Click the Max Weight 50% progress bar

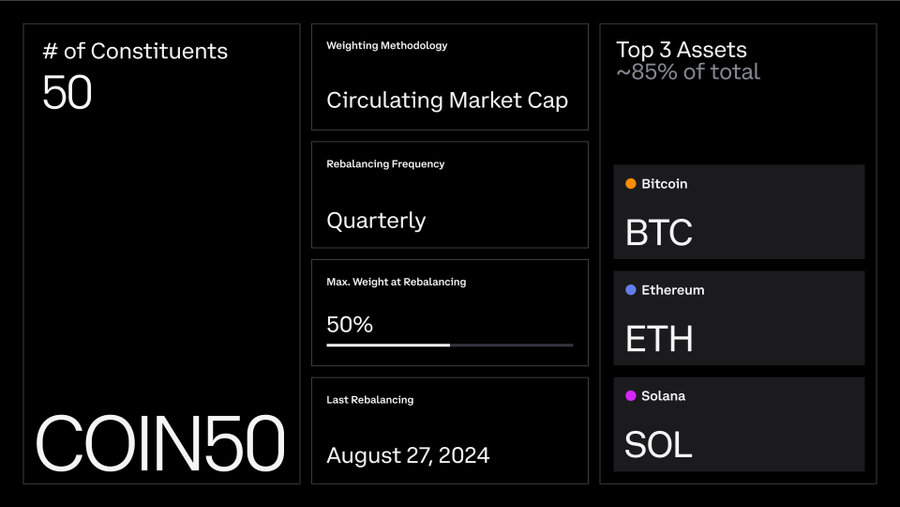pyautogui.click(x=449, y=345)
